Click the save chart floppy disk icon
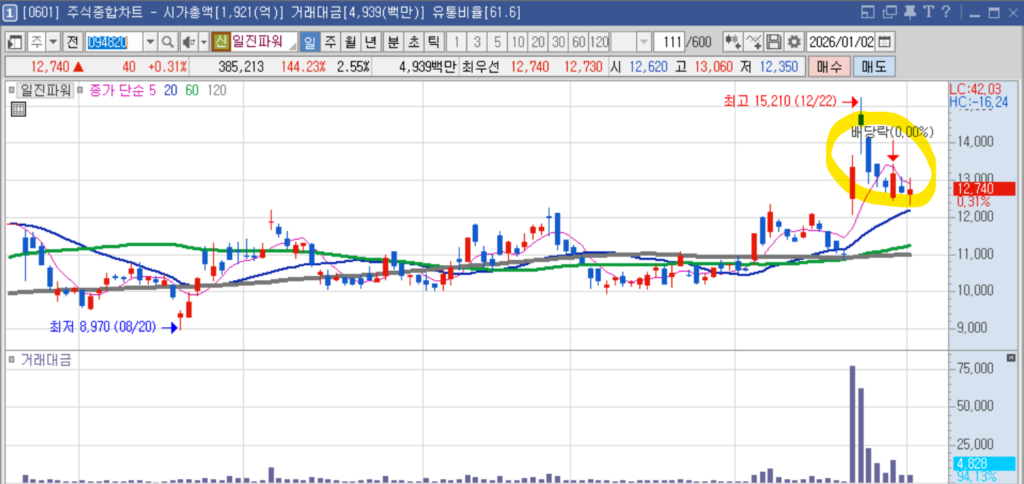 point(774,42)
